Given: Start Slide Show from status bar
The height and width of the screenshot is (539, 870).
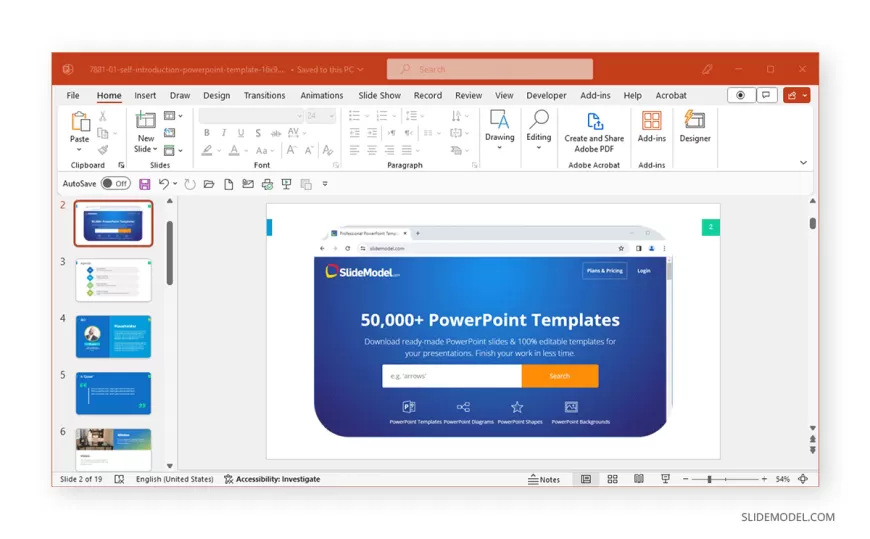Looking at the screenshot, I should coord(665,479).
